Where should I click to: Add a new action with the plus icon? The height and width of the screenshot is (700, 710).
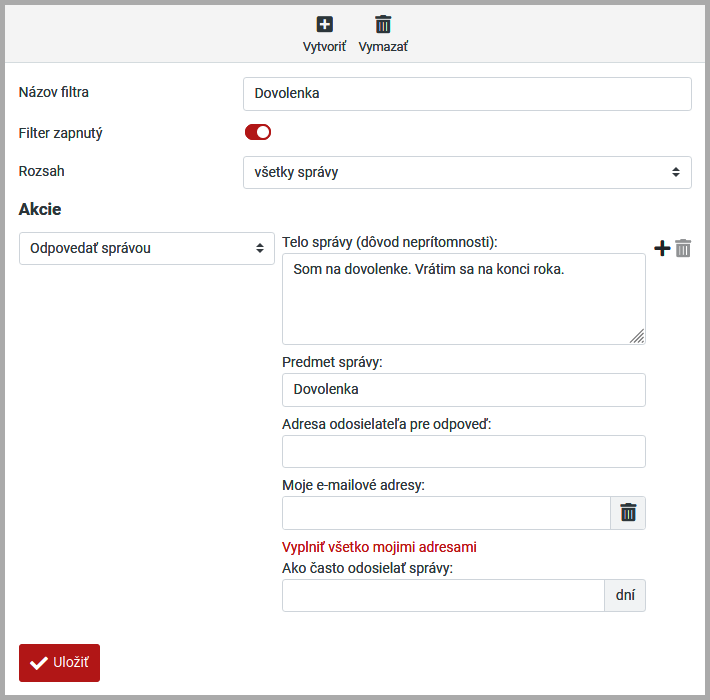tap(662, 248)
